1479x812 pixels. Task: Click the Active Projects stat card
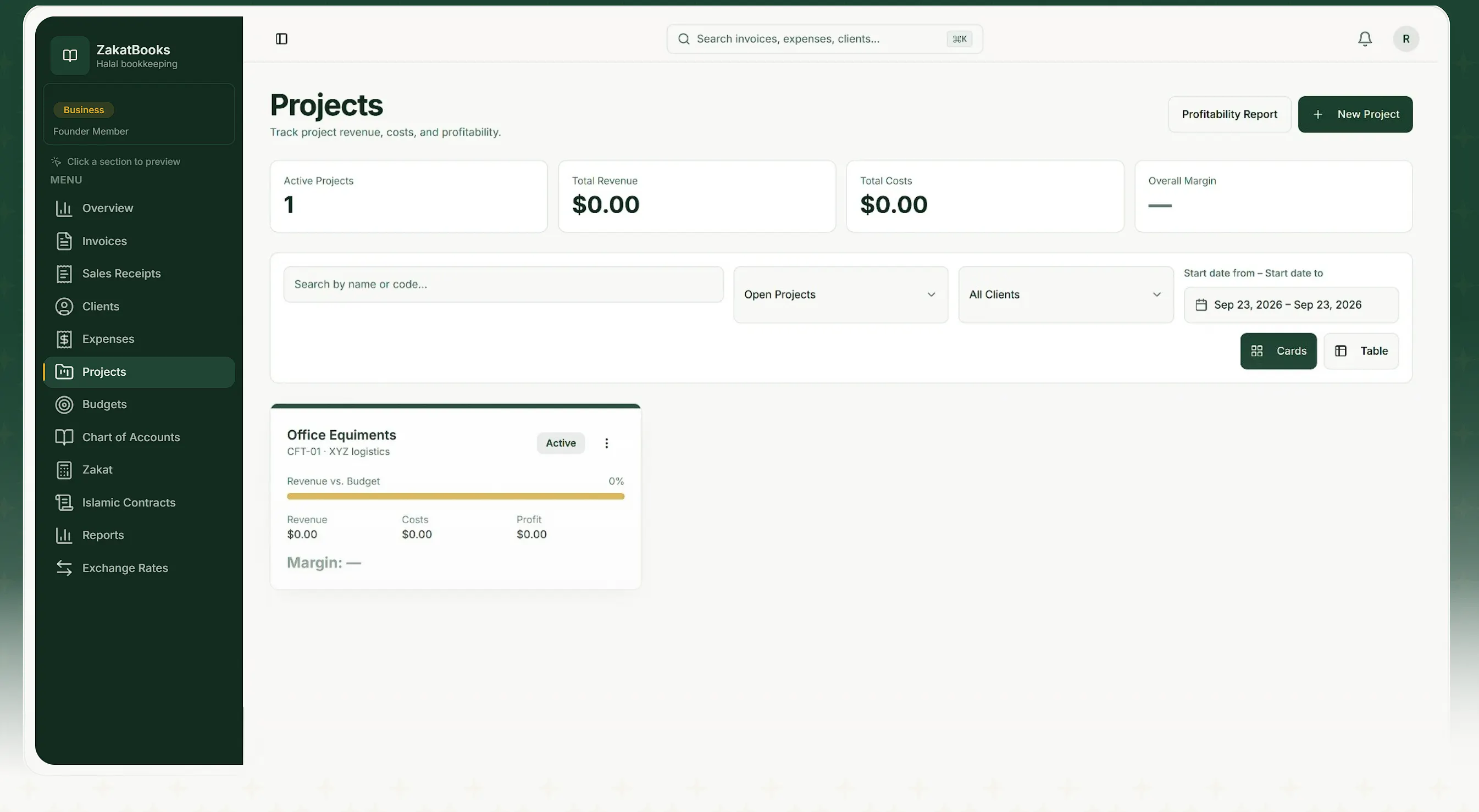[x=408, y=196]
